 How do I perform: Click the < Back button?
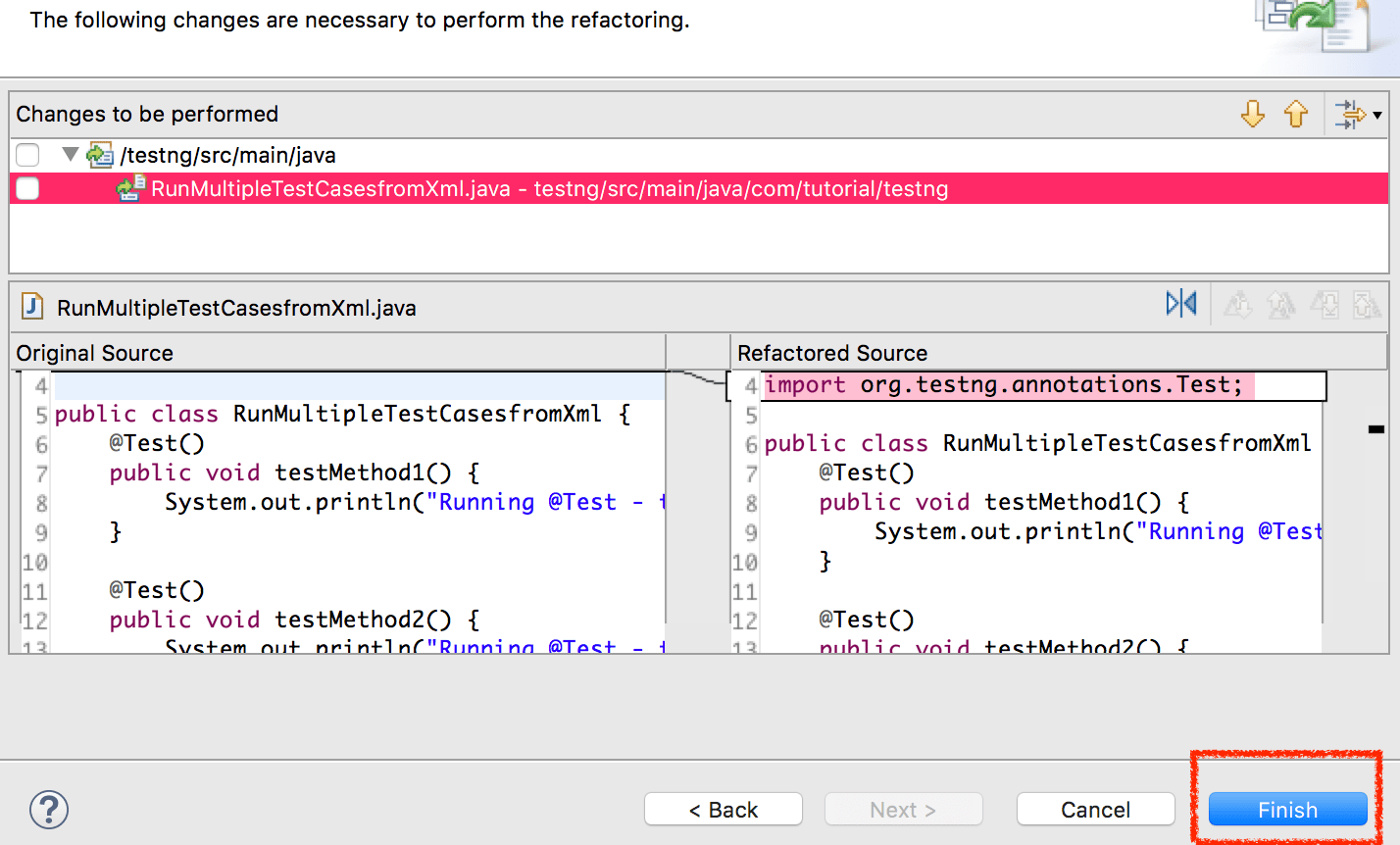click(x=723, y=809)
